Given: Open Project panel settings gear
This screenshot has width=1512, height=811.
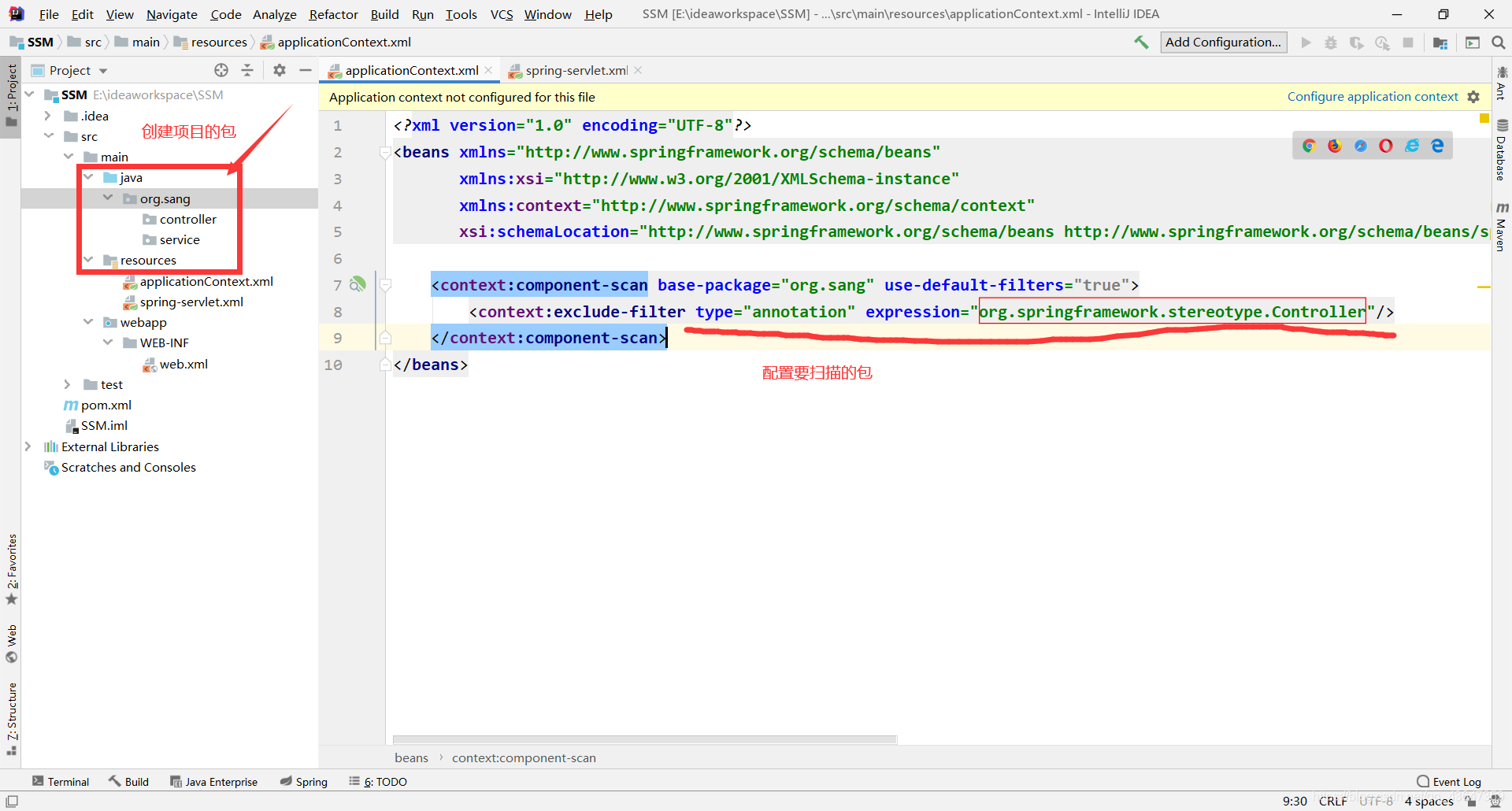Looking at the screenshot, I should 280,70.
